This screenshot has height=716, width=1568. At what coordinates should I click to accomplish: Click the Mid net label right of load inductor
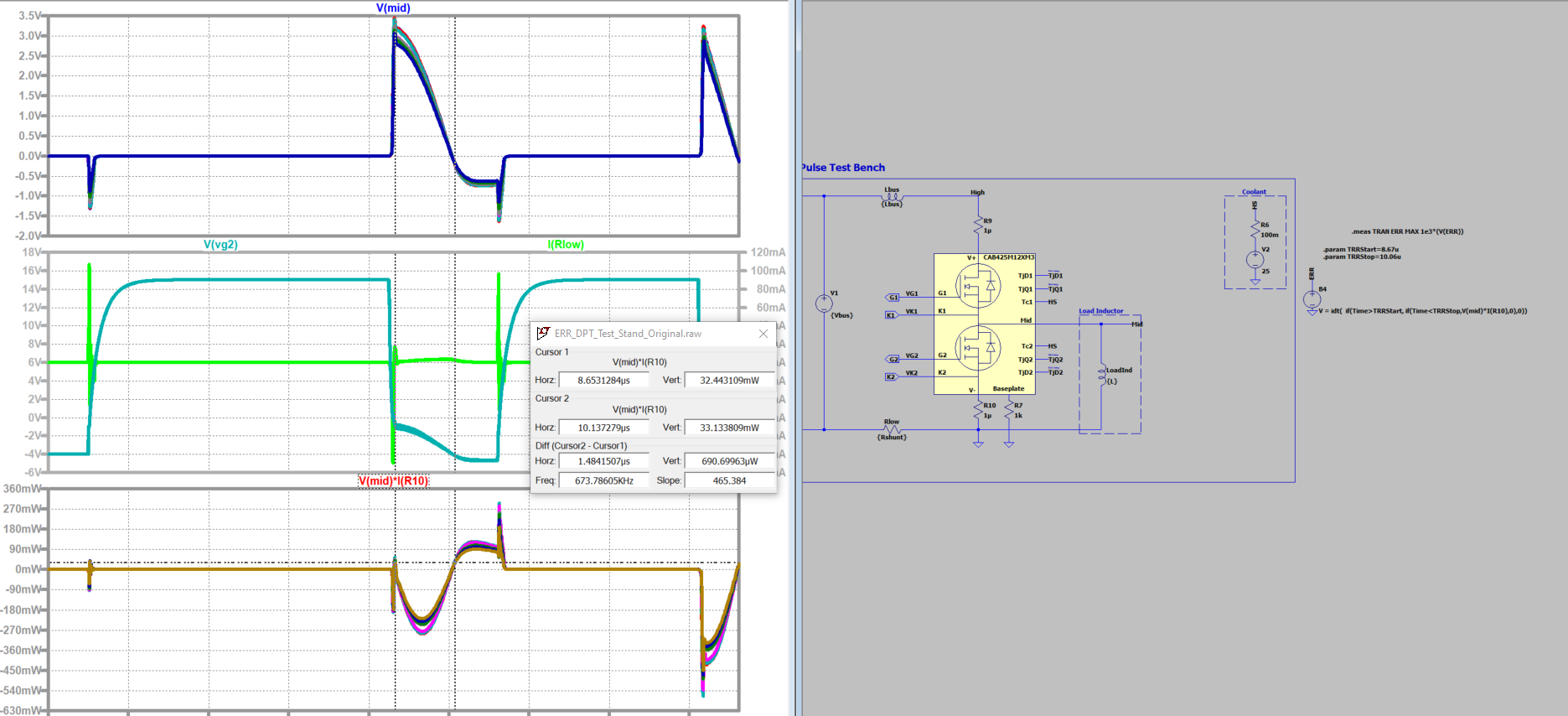point(1136,324)
